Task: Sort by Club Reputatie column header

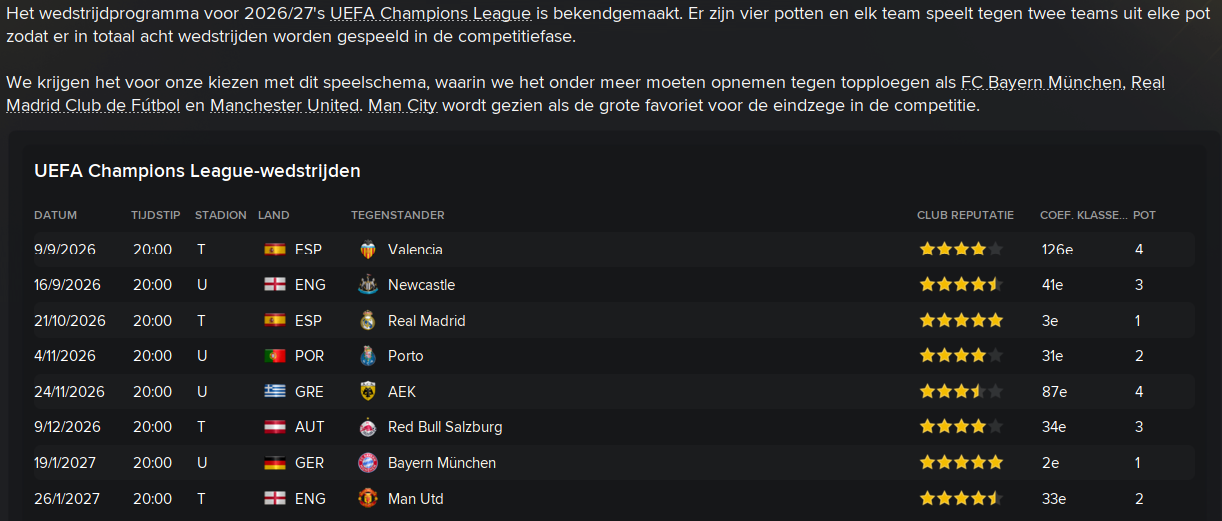Action: [x=965, y=215]
